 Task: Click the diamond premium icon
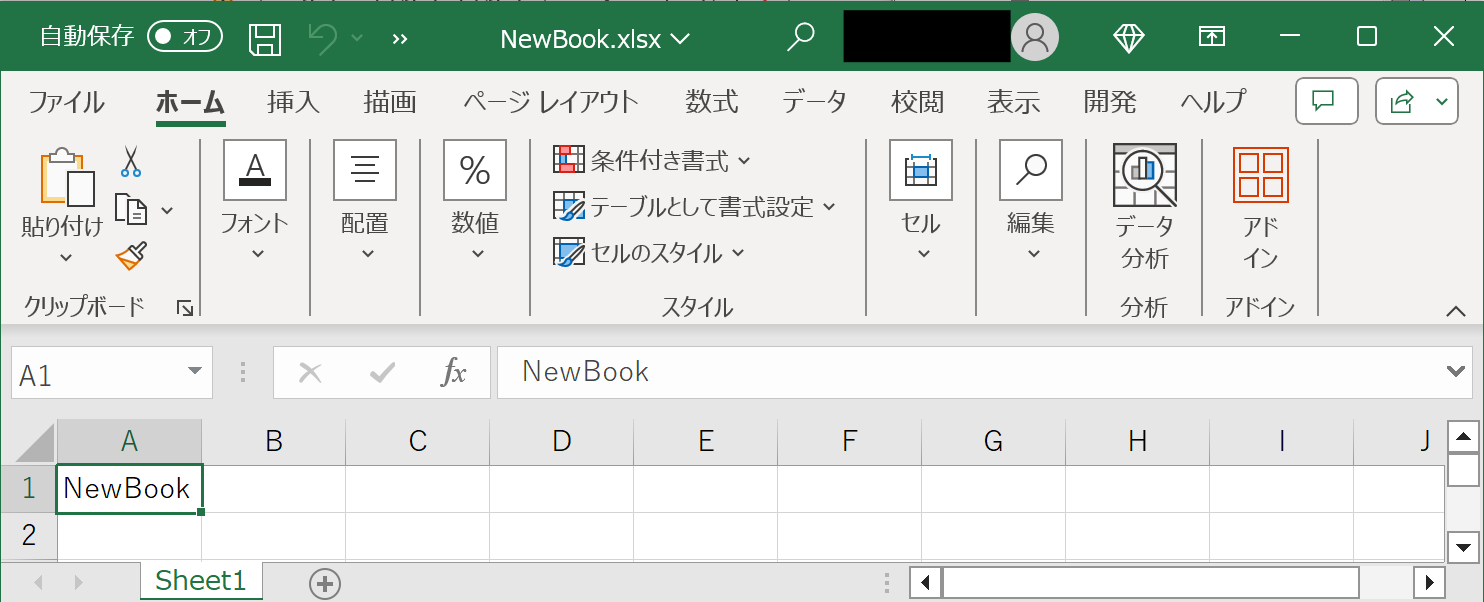1129,38
